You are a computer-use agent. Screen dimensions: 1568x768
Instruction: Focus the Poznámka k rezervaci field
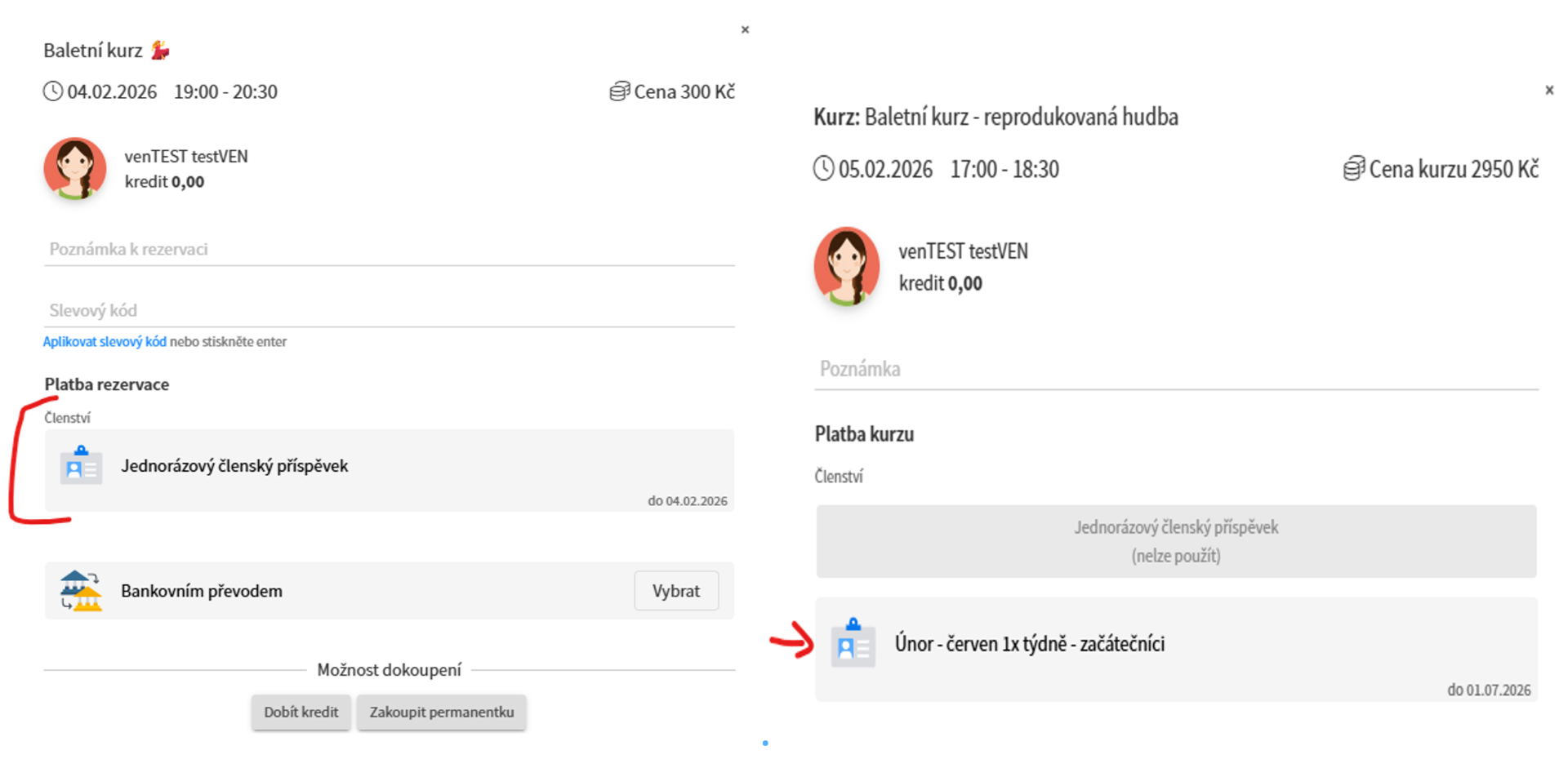click(x=389, y=249)
